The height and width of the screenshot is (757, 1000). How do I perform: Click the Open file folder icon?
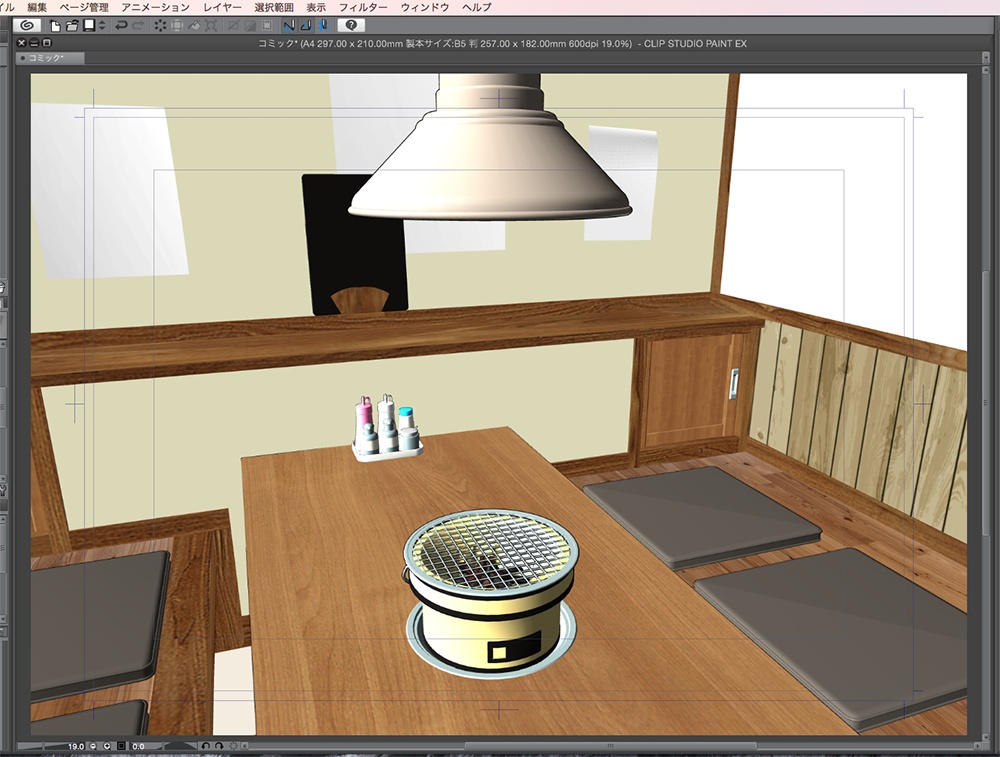click(x=71, y=28)
